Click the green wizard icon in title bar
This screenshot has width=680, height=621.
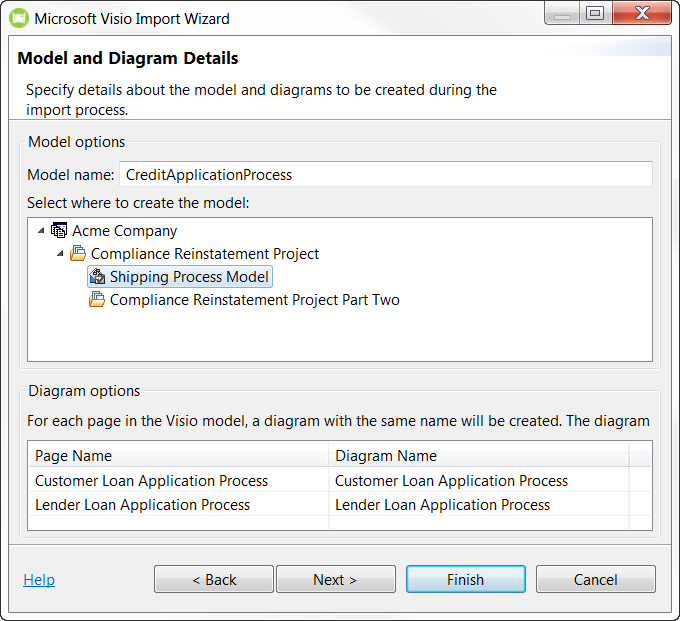pos(19,19)
